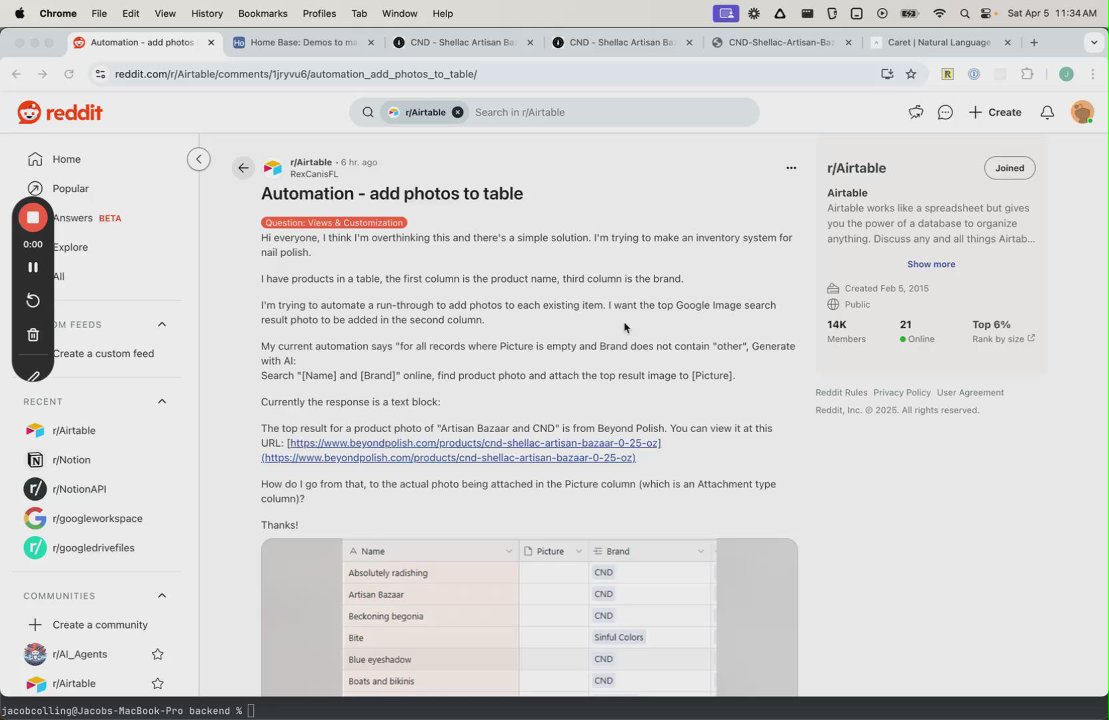Remove r/Airtable filter from search

(458, 112)
